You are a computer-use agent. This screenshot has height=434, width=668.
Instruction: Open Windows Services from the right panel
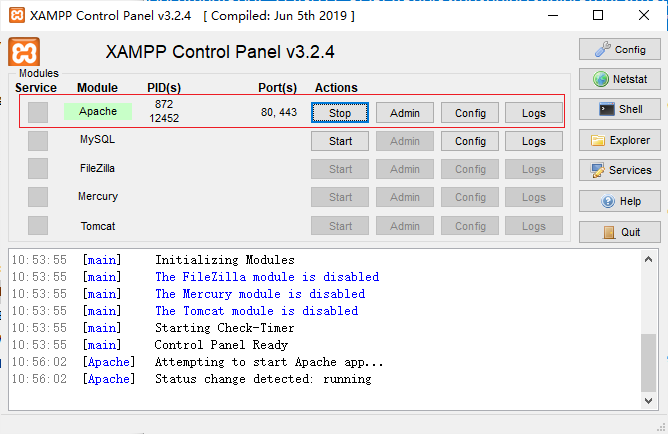619,170
